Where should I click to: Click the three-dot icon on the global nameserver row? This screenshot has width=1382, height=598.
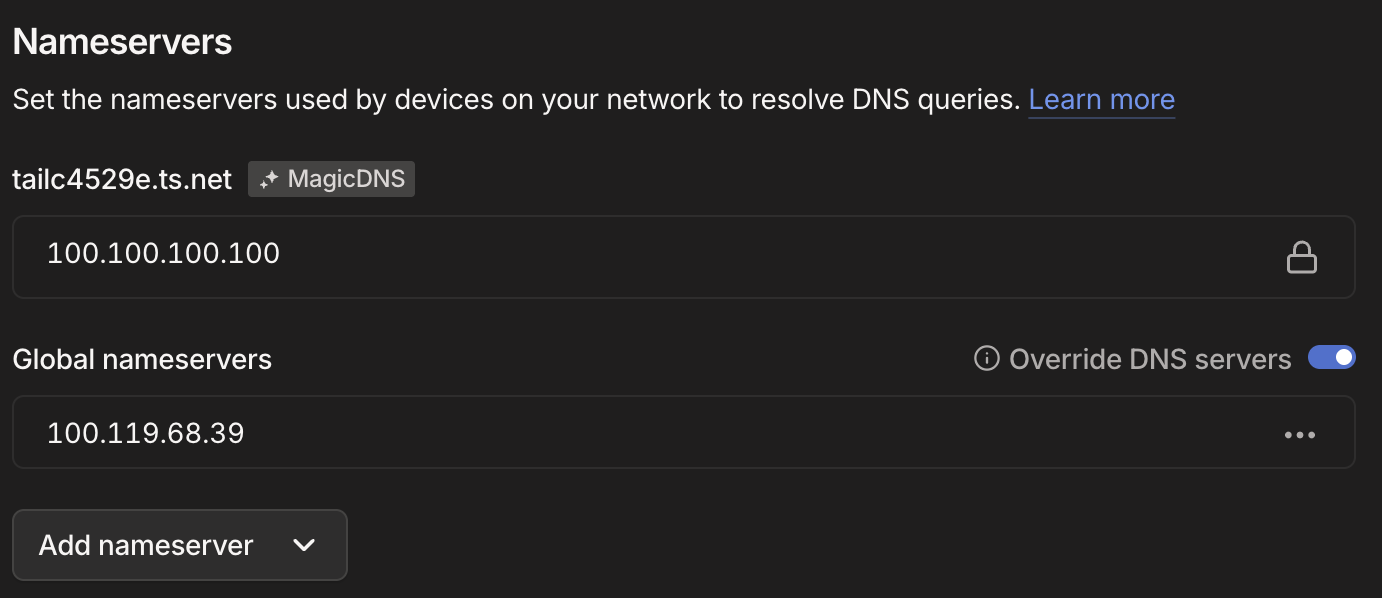1300,433
